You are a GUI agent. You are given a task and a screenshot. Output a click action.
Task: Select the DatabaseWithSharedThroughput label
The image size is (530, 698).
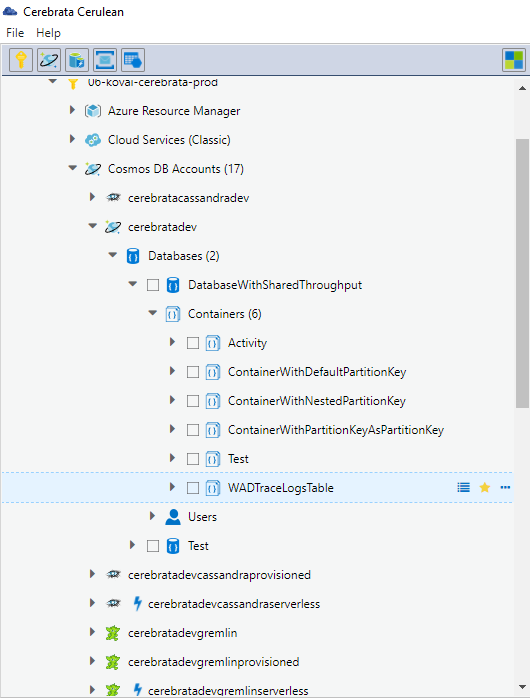(275, 285)
